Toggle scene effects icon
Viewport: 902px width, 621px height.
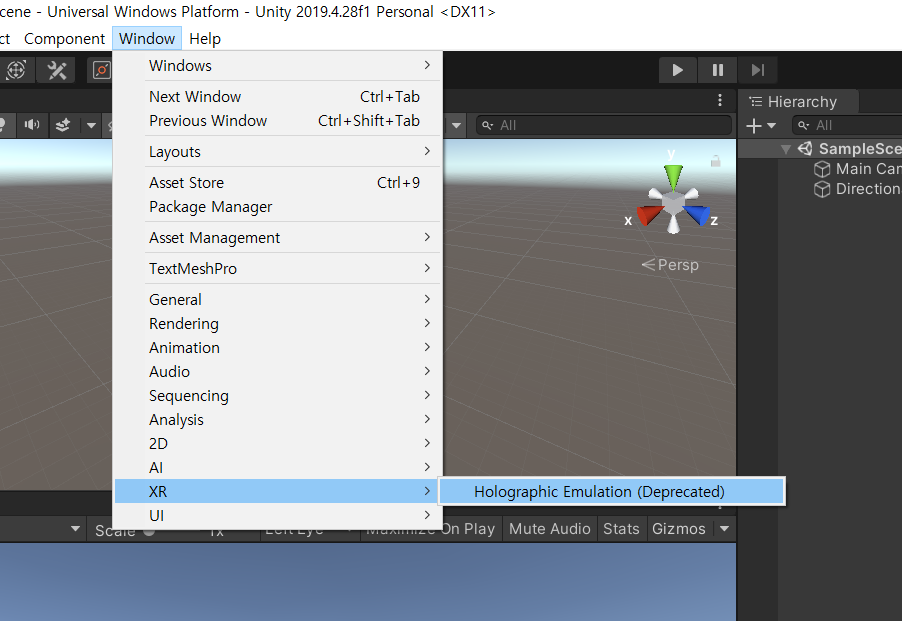pyautogui.click(x=63, y=125)
